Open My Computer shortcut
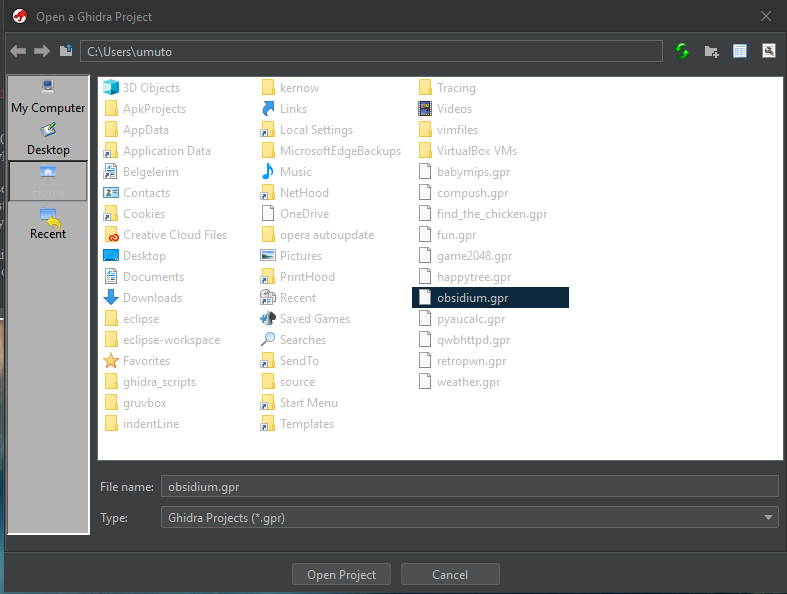Viewport: 787px width, 594px height. coord(48,97)
